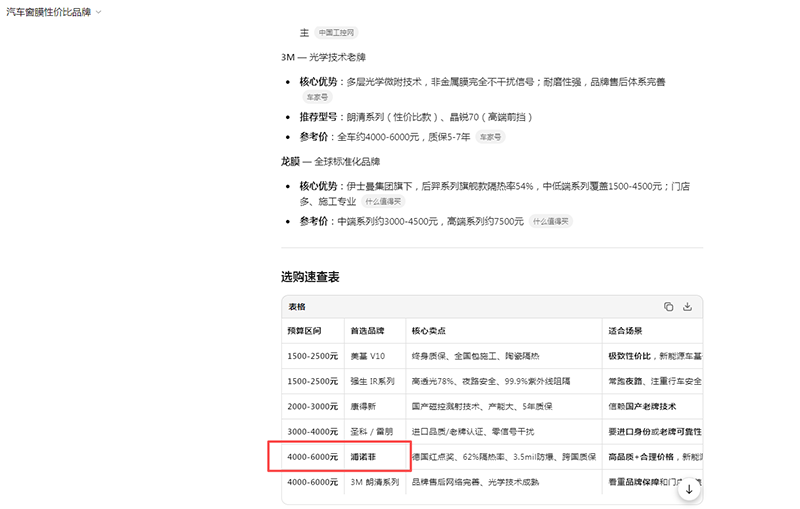Click the 核心优势 line about 伊士曼集团旗下
This screenshot has height=509, width=800.
tap(494, 194)
